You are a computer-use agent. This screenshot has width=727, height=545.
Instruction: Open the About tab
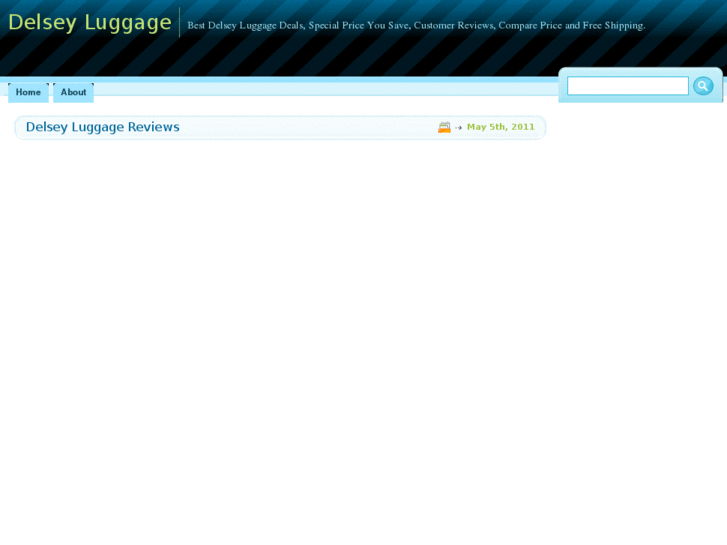73,92
